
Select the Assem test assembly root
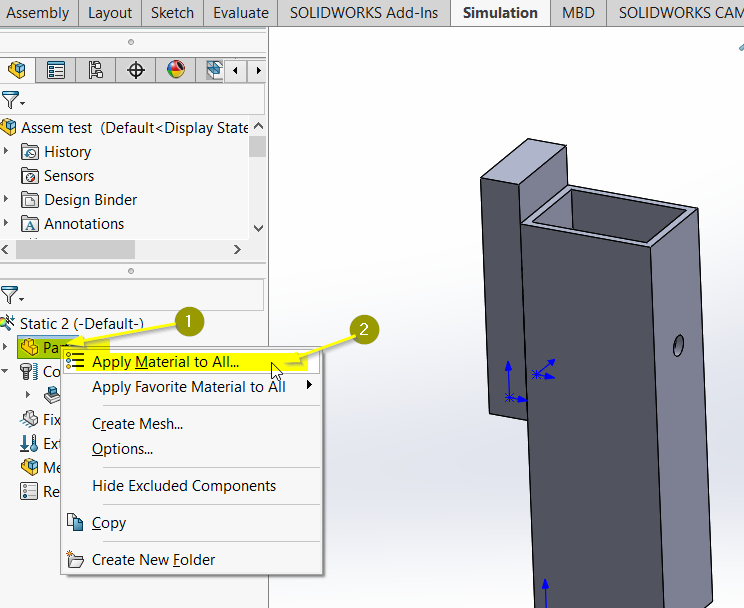coord(124,128)
